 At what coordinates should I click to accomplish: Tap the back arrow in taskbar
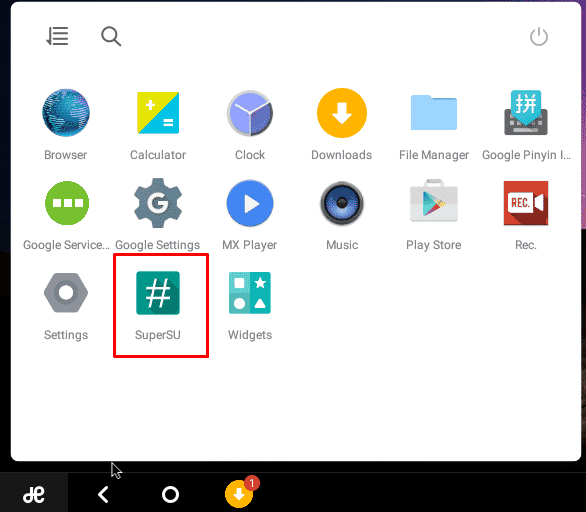tap(103, 494)
